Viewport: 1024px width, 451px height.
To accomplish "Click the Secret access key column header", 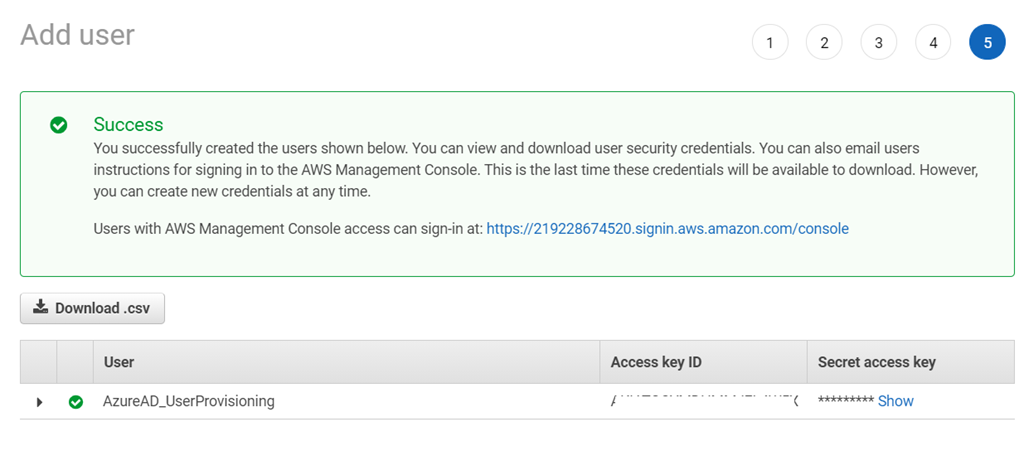I will [876, 362].
